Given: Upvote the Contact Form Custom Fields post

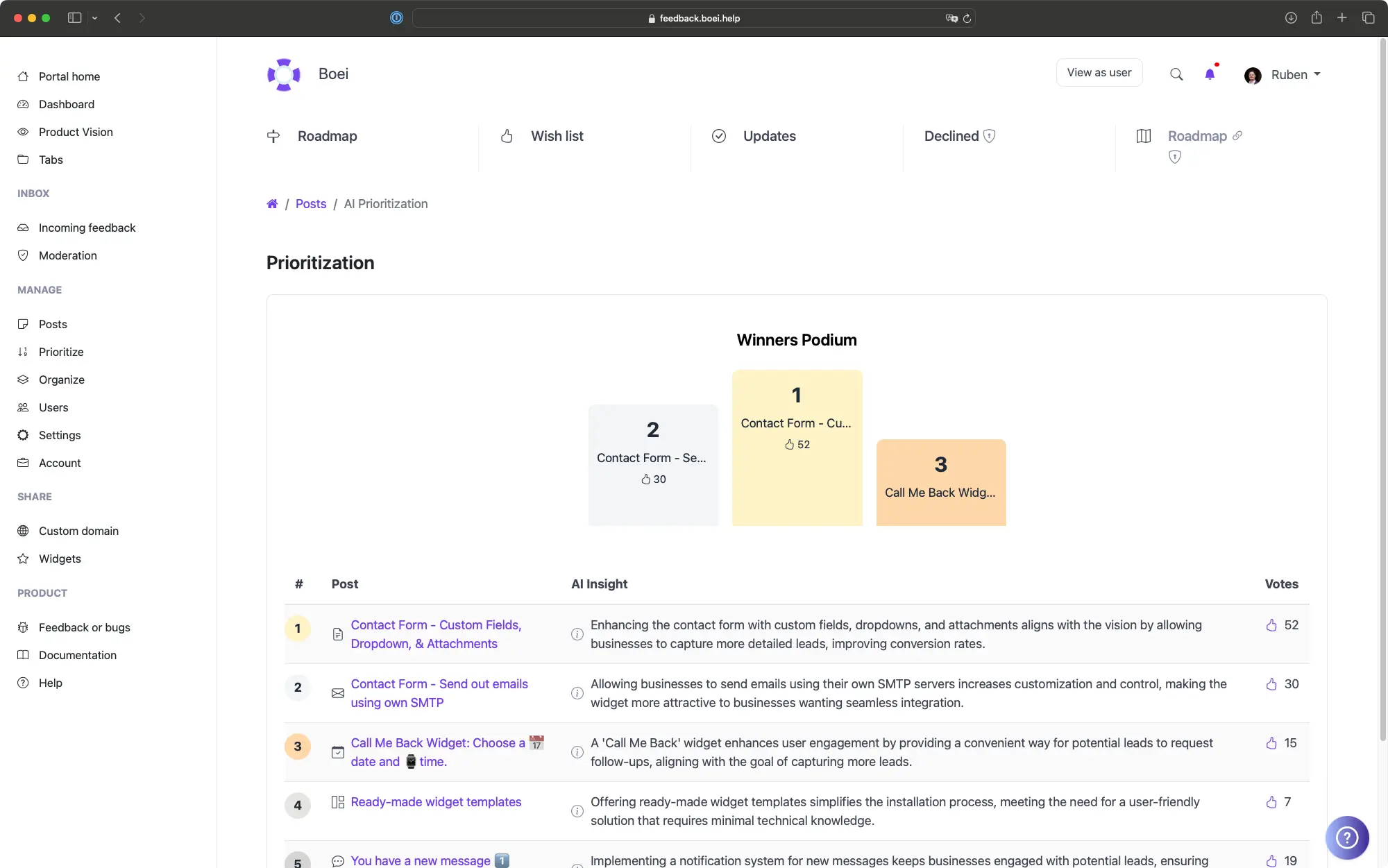Looking at the screenshot, I should (x=1272, y=625).
